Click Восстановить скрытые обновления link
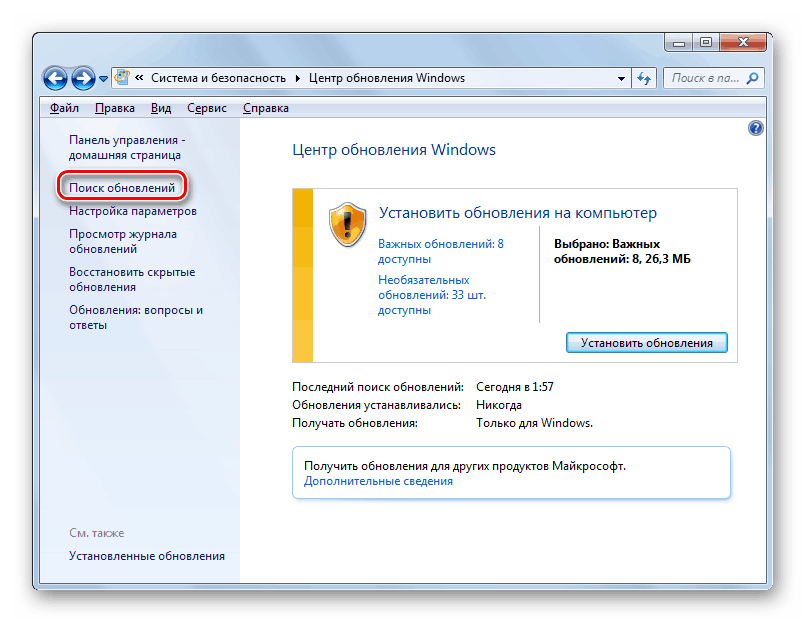This screenshot has width=806, height=623. coord(132,280)
